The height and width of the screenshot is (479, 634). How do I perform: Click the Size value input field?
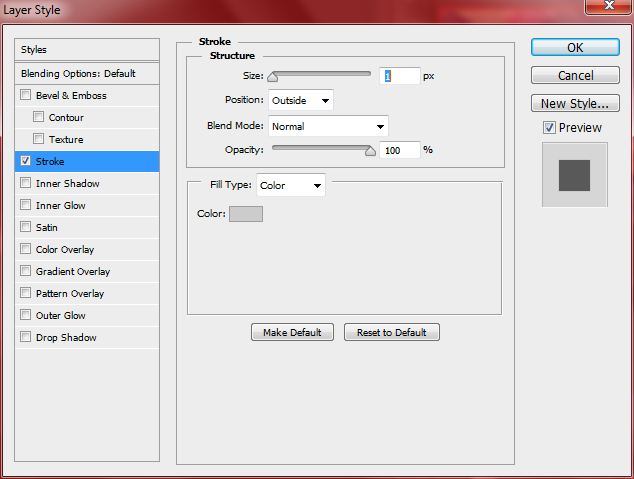pyautogui.click(x=399, y=76)
